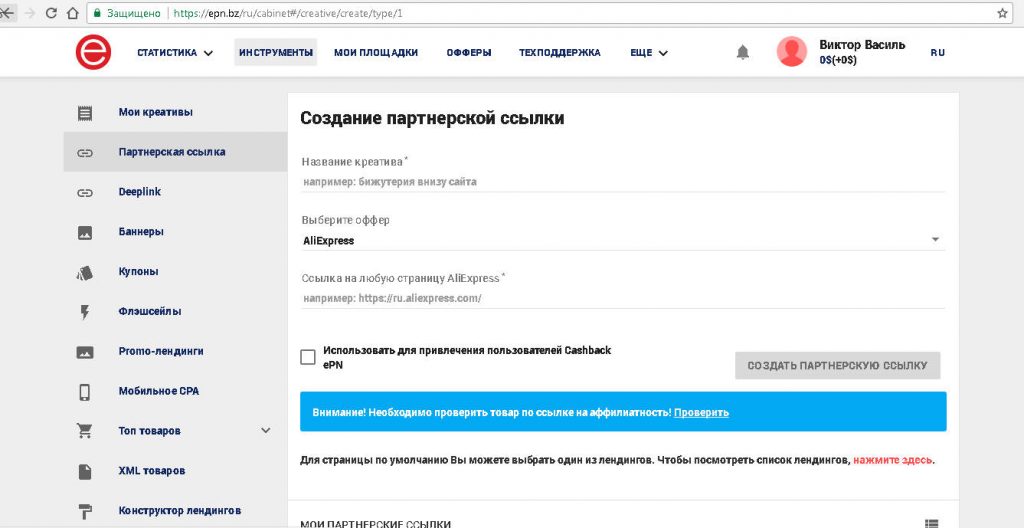The width and height of the screenshot is (1024, 528).
Task: Follow the Проверить link in blue banner
Action: [701, 412]
